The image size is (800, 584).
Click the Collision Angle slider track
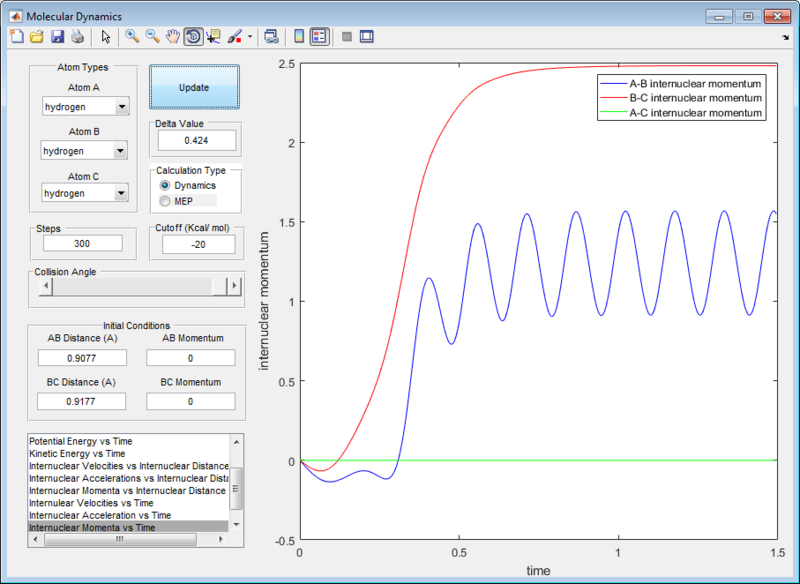(133, 286)
